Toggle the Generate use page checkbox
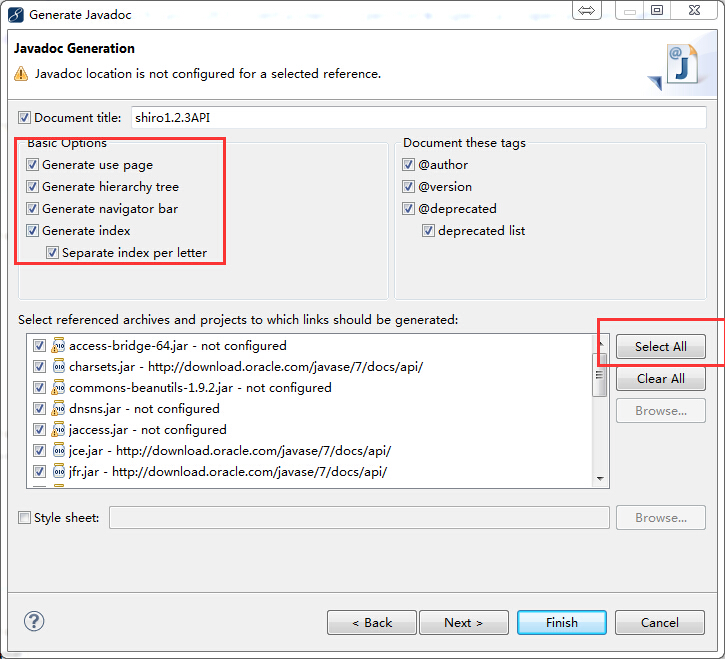 pyautogui.click(x=33, y=165)
